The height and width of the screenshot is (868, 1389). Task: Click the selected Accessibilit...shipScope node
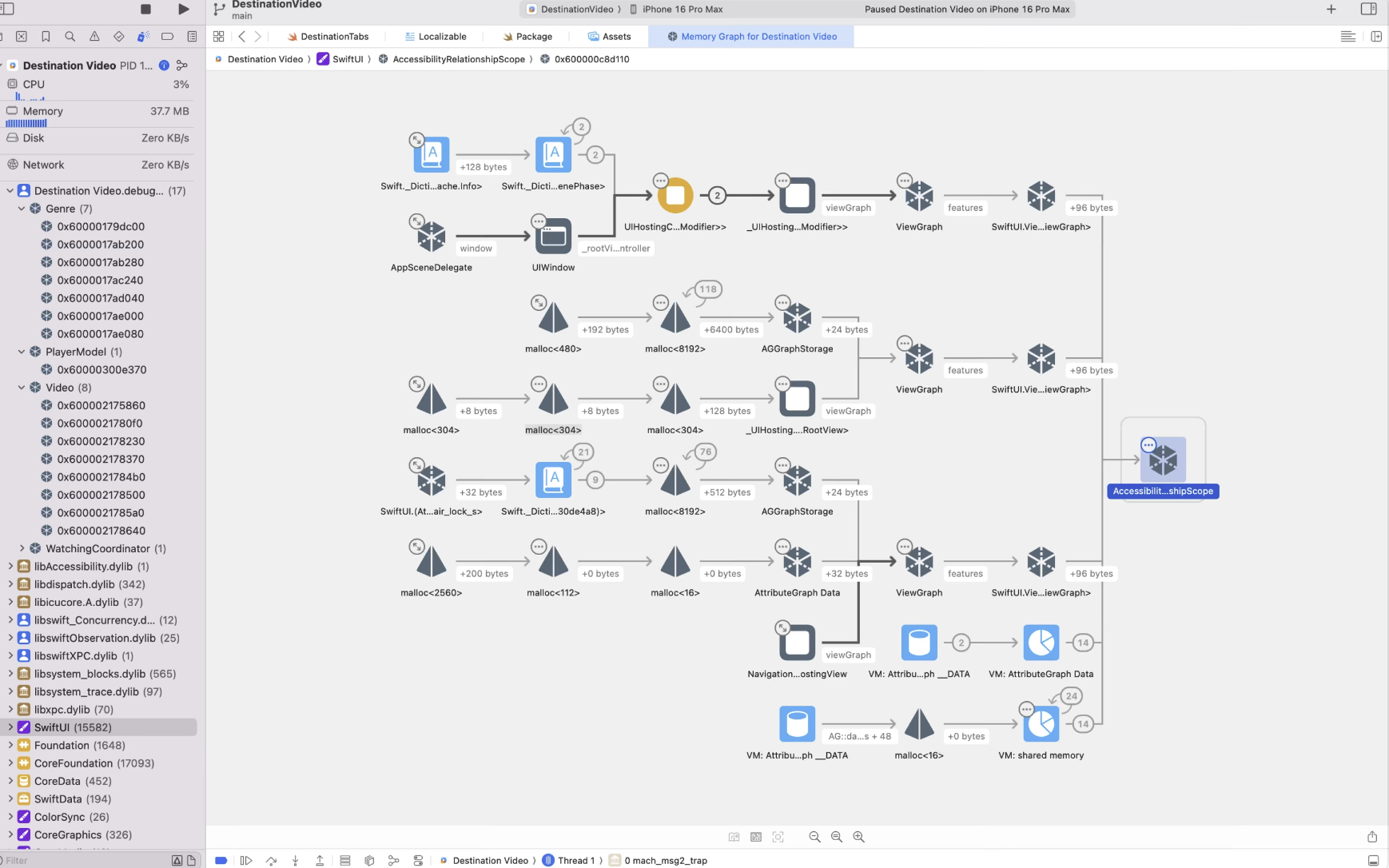(1163, 459)
